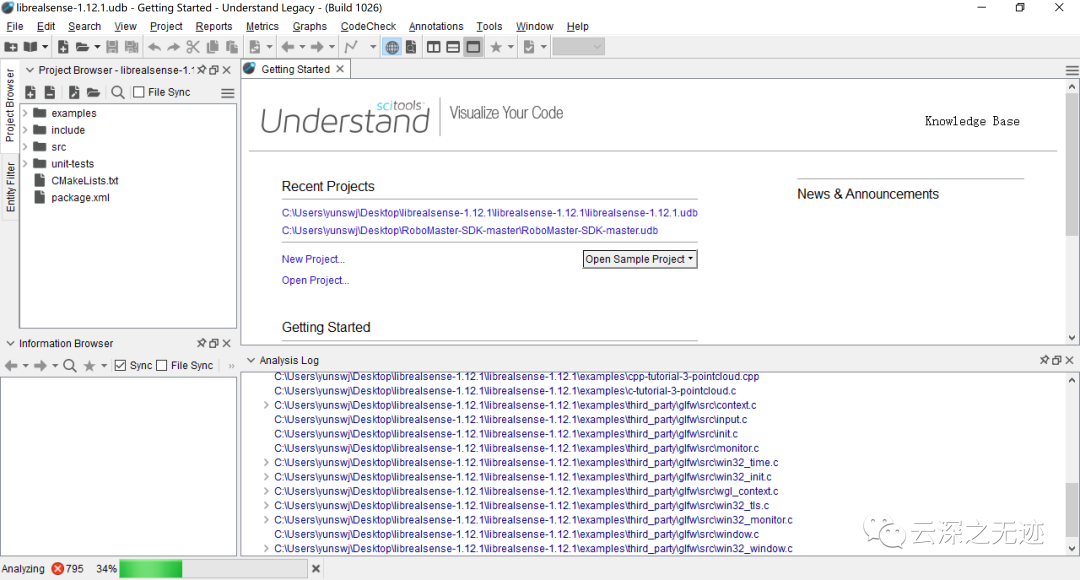Close the Getting Started tab

pos(340,69)
